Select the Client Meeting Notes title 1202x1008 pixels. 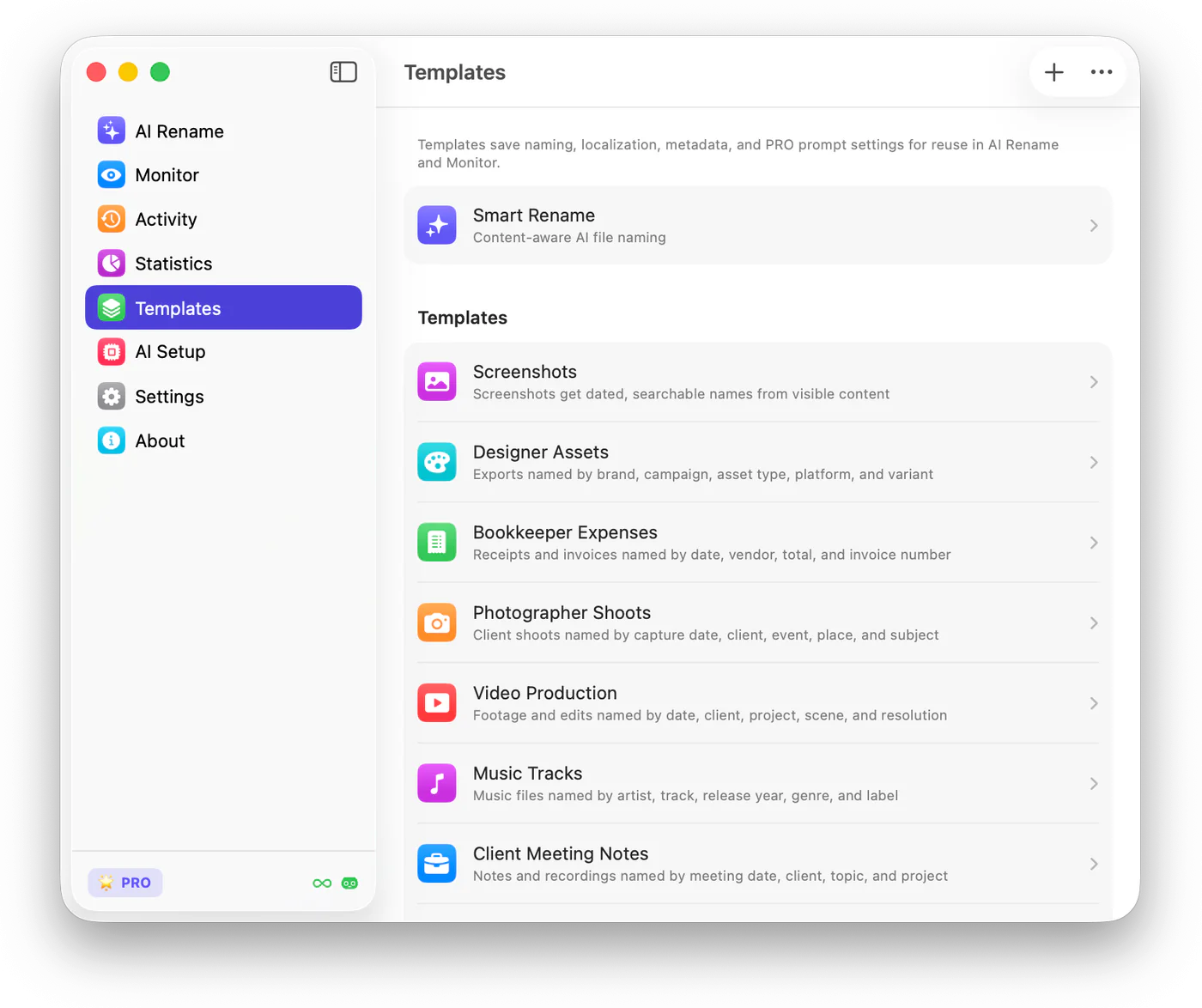click(561, 853)
